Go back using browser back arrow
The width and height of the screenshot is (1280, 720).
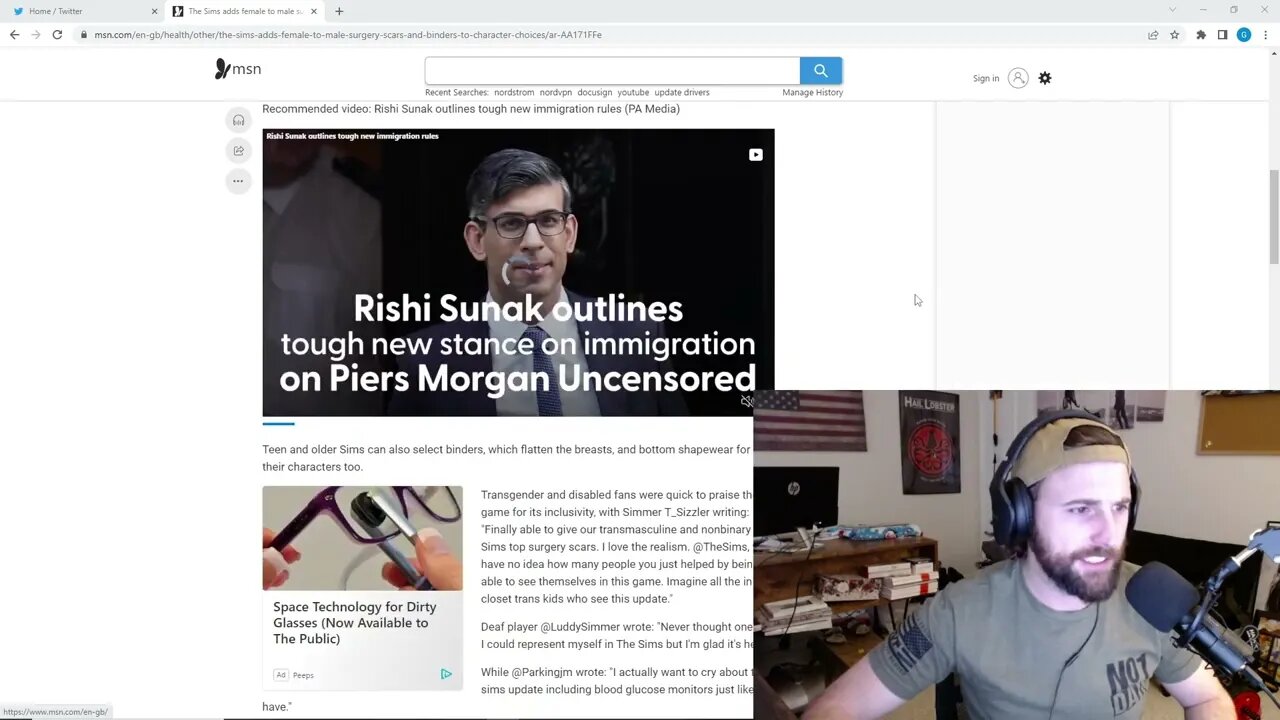pos(14,34)
